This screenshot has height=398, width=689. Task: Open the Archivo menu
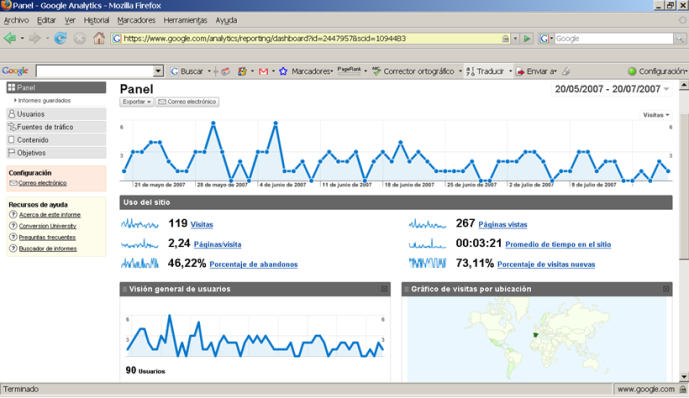point(16,20)
